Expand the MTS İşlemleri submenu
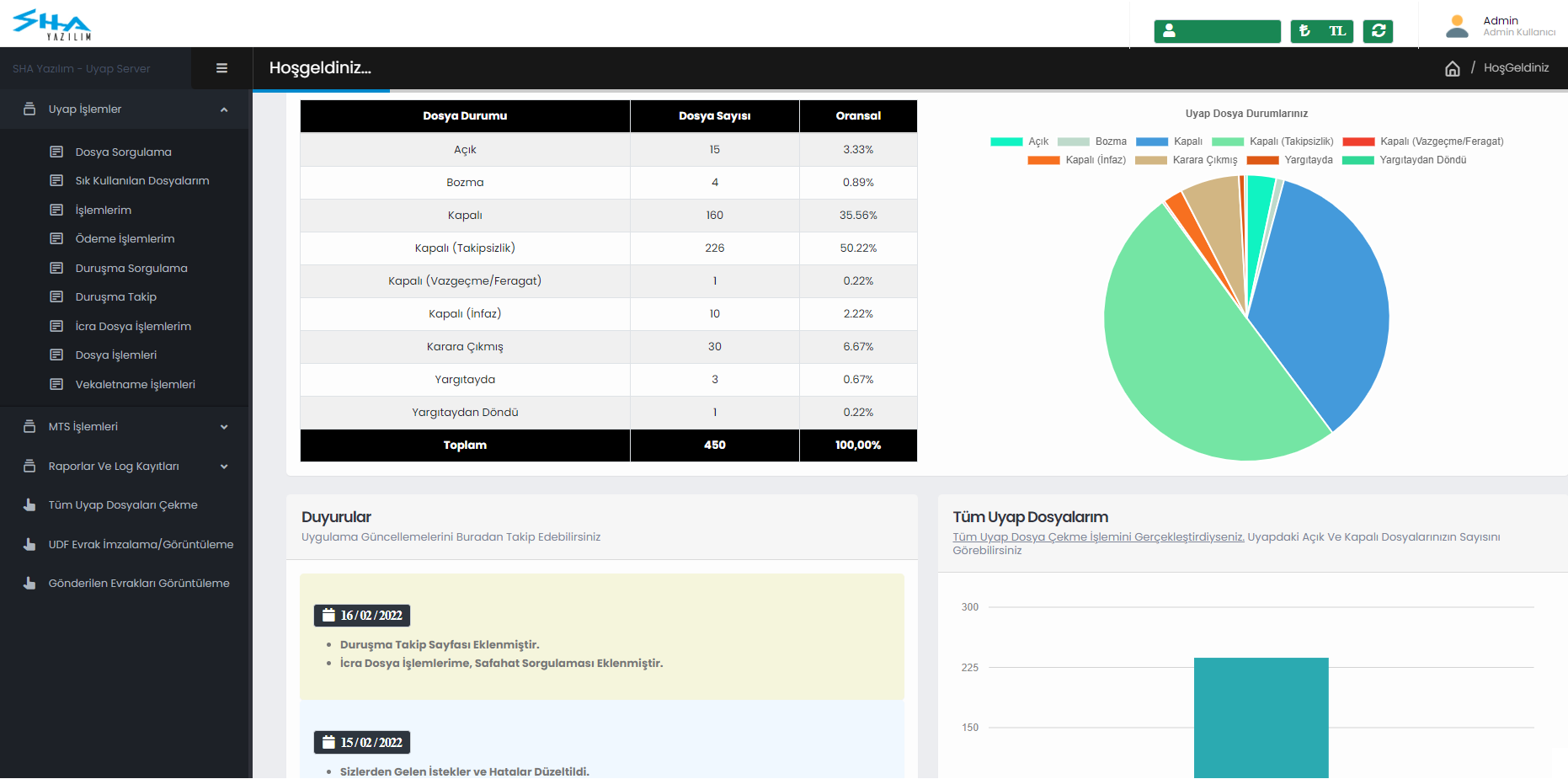This screenshot has width=1568, height=779. pos(126,427)
